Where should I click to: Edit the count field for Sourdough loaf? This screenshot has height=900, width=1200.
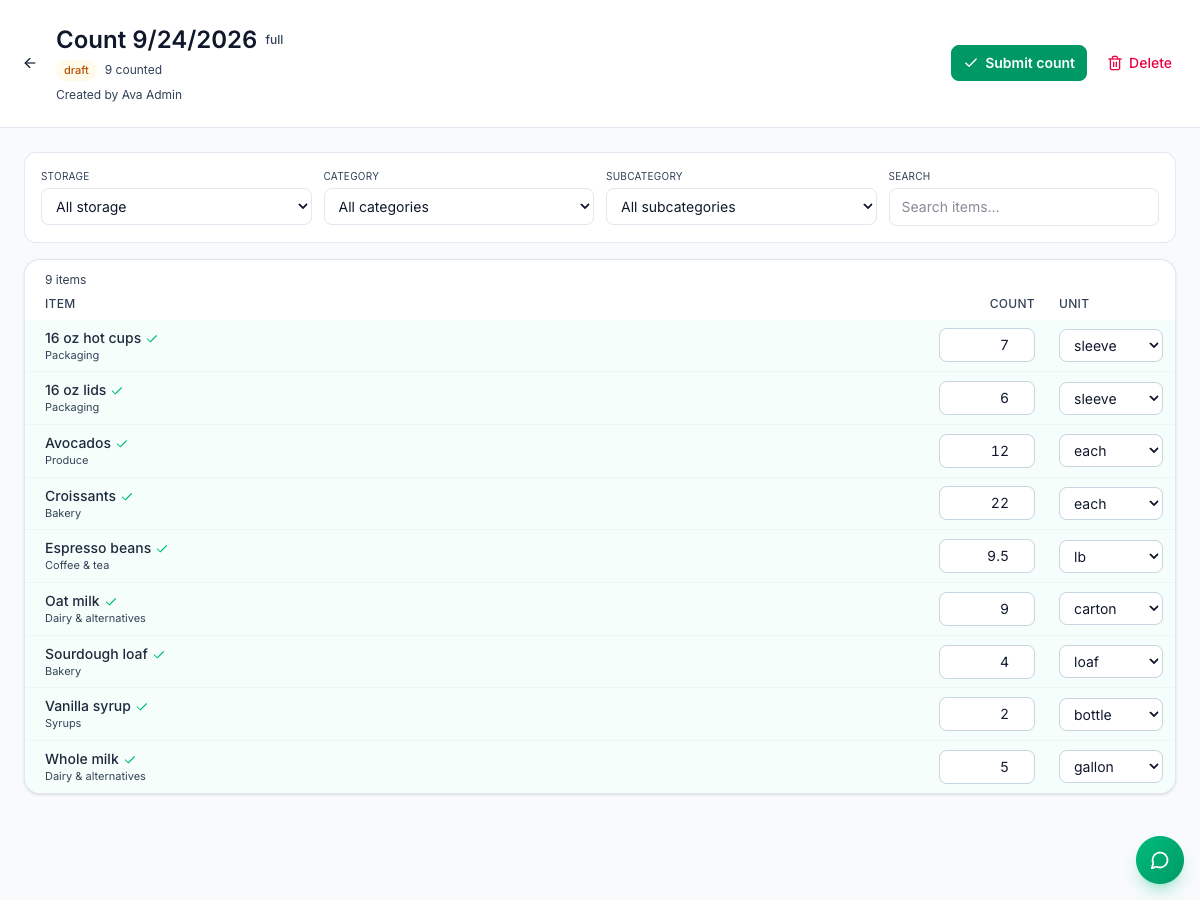[x=987, y=662]
